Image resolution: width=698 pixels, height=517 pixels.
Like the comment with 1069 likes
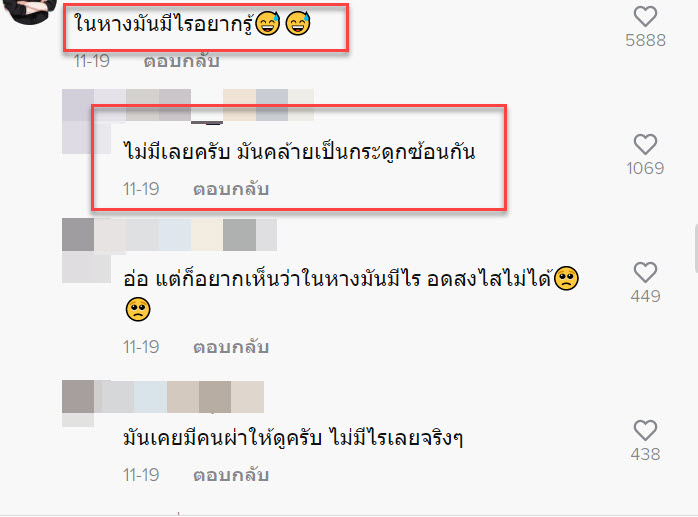[x=645, y=145]
